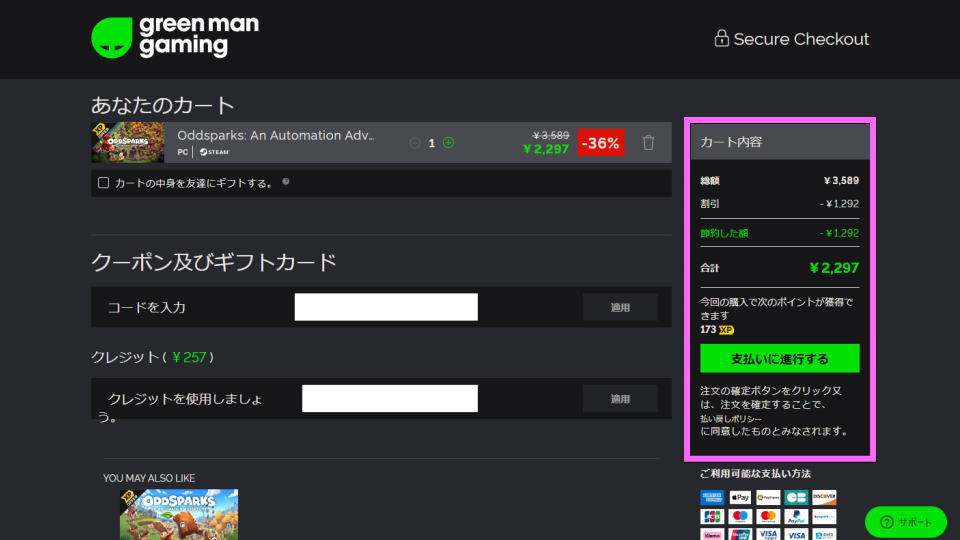Image resolution: width=960 pixels, height=540 pixels.
Task: Show gift option help tooltip icon
Action: (x=286, y=182)
